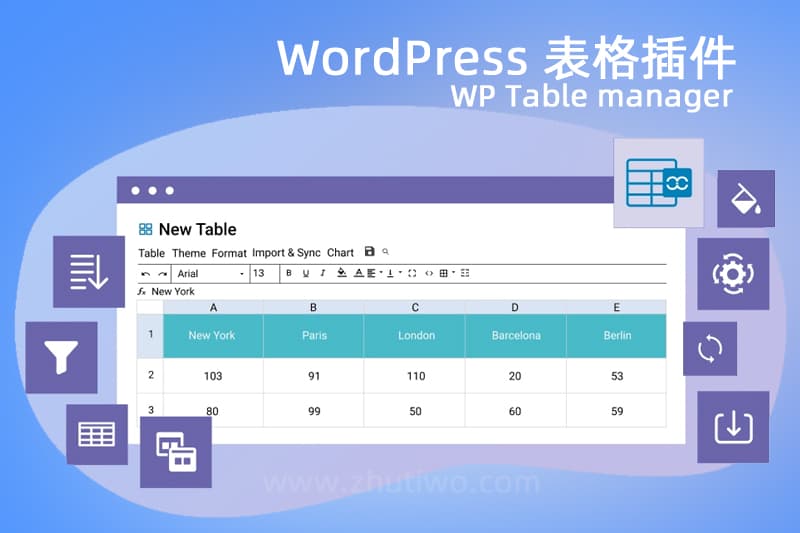Image resolution: width=800 pixels, height=533 pixels.
Task: Click the merge cells bracket icon
Action: (x=412, y=273)
